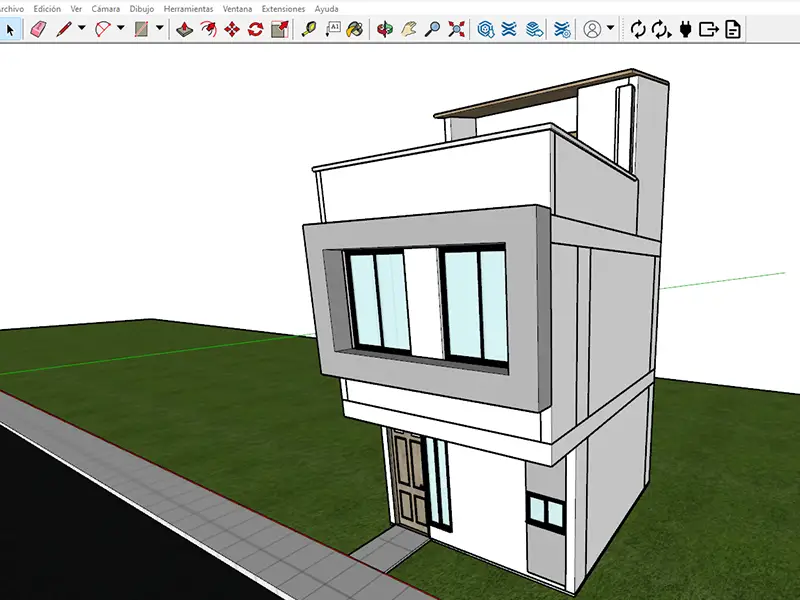Image resolution: width=800 pixels, height=600 pixels.
Task: Click the Zoom Extents tool
Action: (456, 29)
